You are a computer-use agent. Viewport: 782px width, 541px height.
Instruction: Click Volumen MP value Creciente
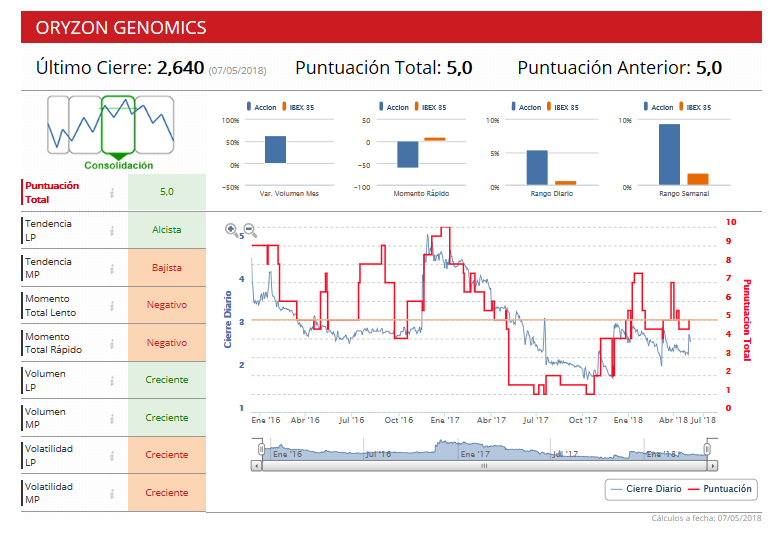[167, 418]
